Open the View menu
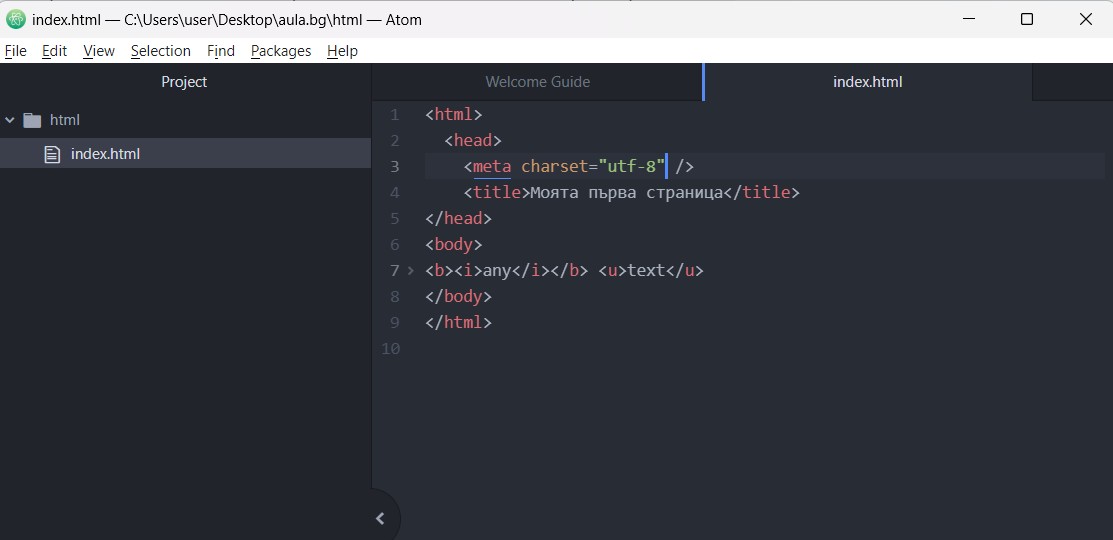The width and height of the screenshot is (1113, 540). (x=99, y=51)
